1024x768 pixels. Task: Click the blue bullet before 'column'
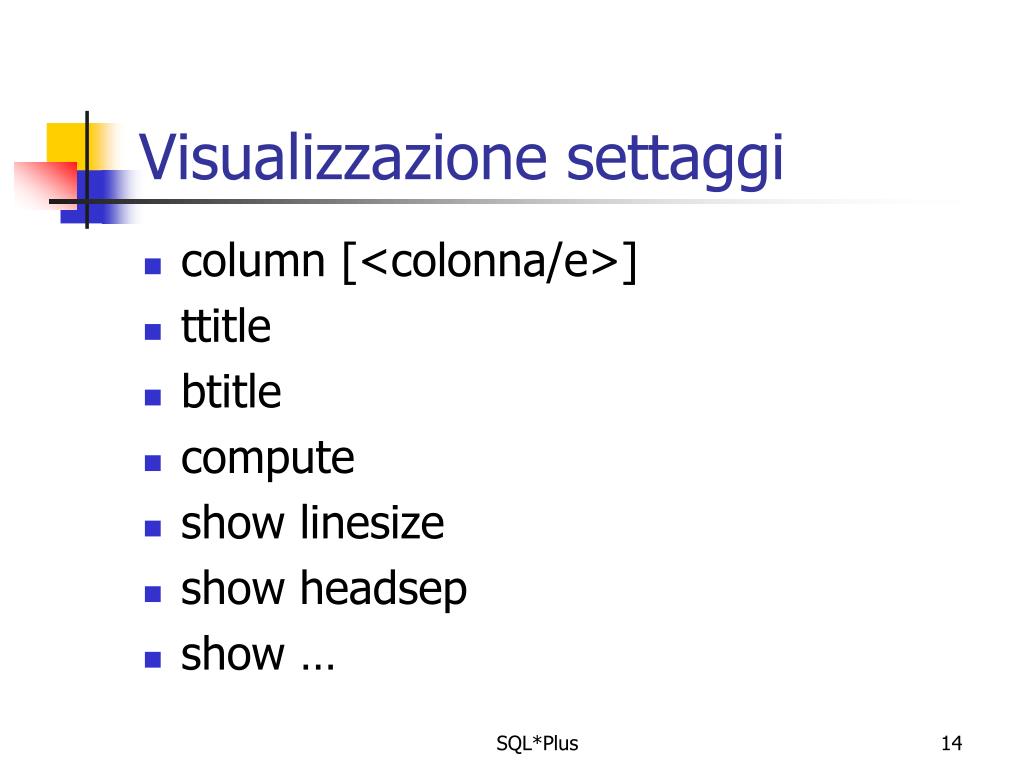tap(153, 266)
